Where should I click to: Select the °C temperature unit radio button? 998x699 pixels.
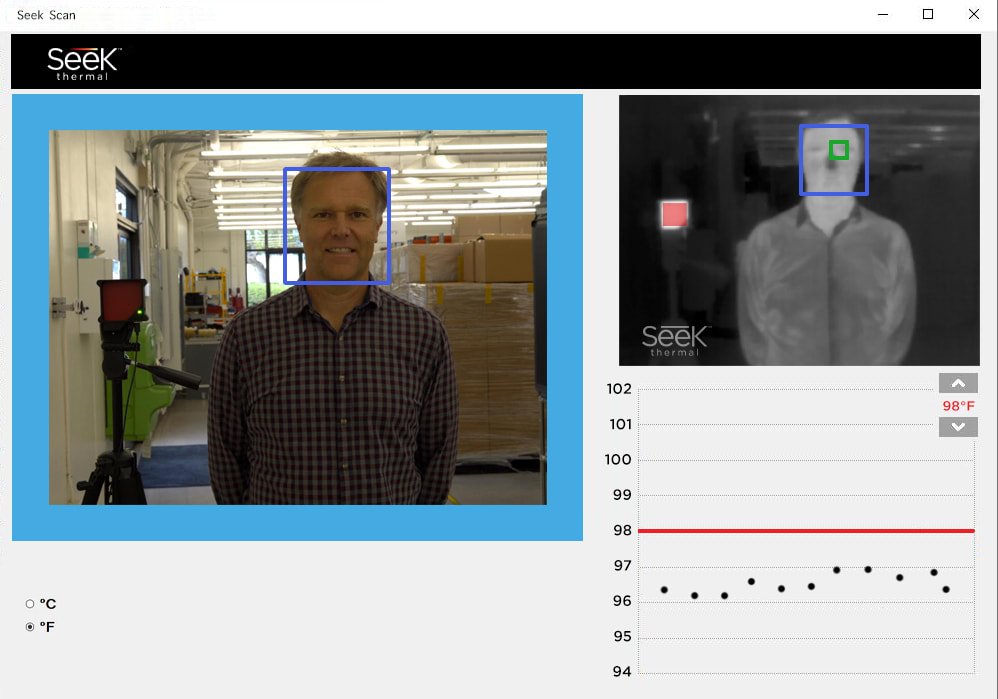(30, 604)
